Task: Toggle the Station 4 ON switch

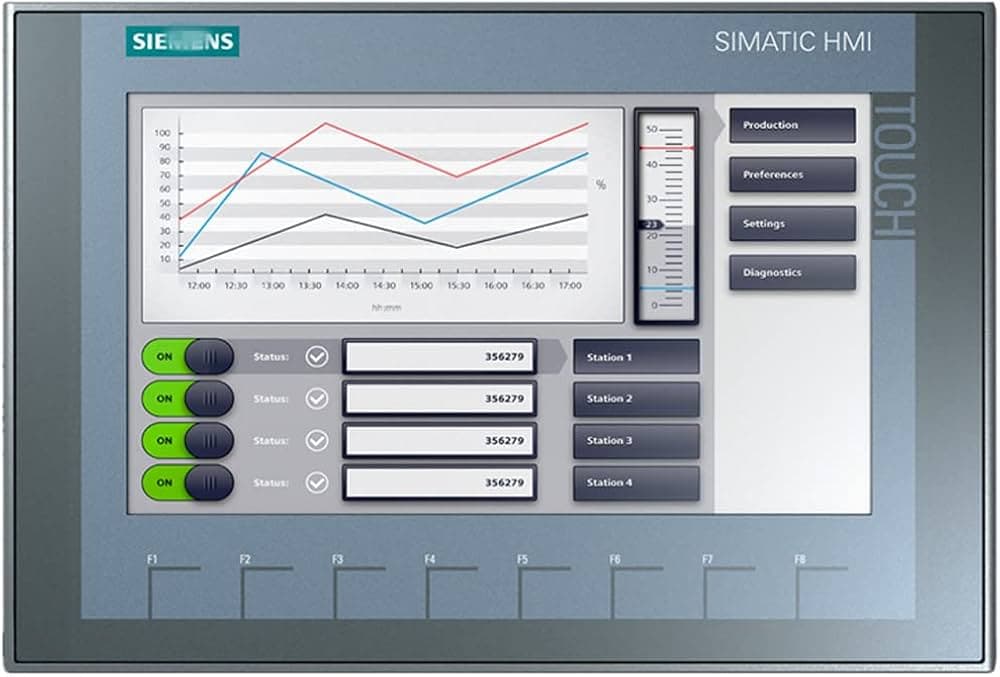Action: pos(188,483)
